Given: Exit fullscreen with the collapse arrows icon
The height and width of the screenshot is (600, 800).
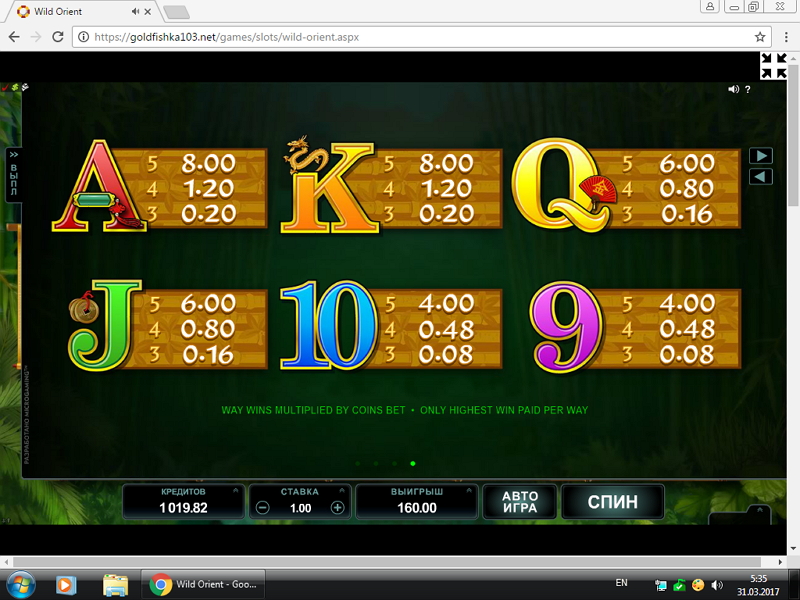Looking at the screenshot, I should [x=773, y=66].
